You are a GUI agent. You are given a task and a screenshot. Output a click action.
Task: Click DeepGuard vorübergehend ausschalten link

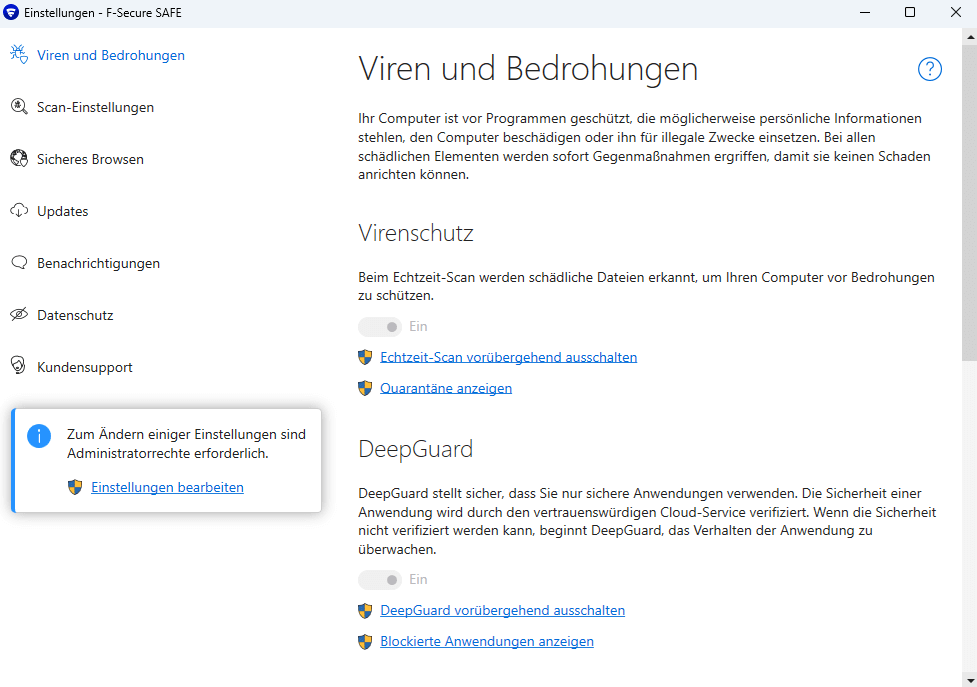pyautogui.click(x=502, y=610)
